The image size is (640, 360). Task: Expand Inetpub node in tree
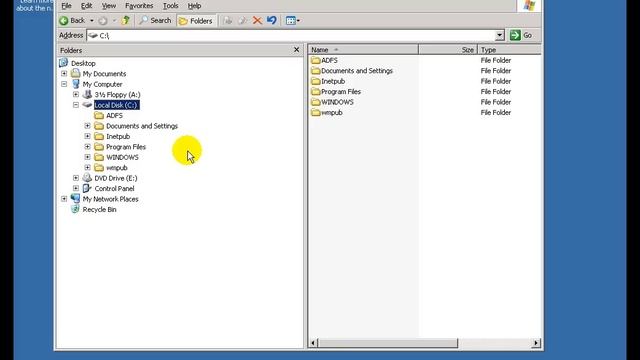point(87,136)
